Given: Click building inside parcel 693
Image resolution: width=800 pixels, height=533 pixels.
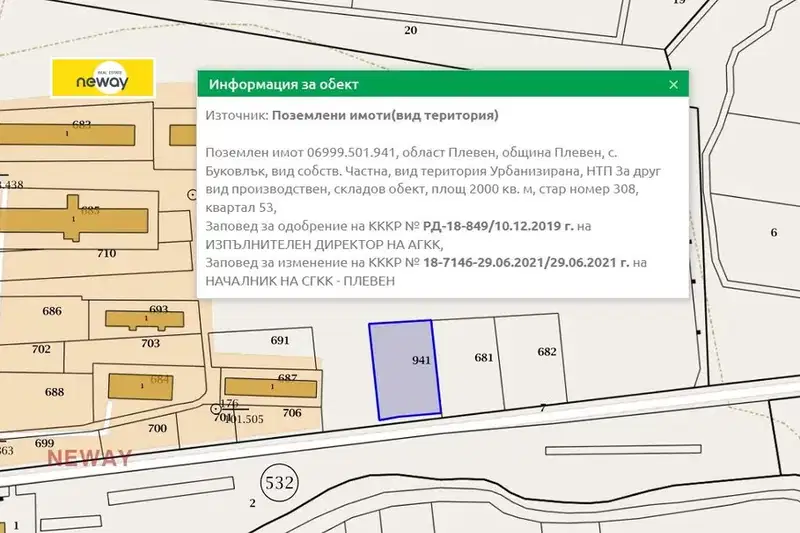Looking at the screenshot, I should tap(144, 319).
